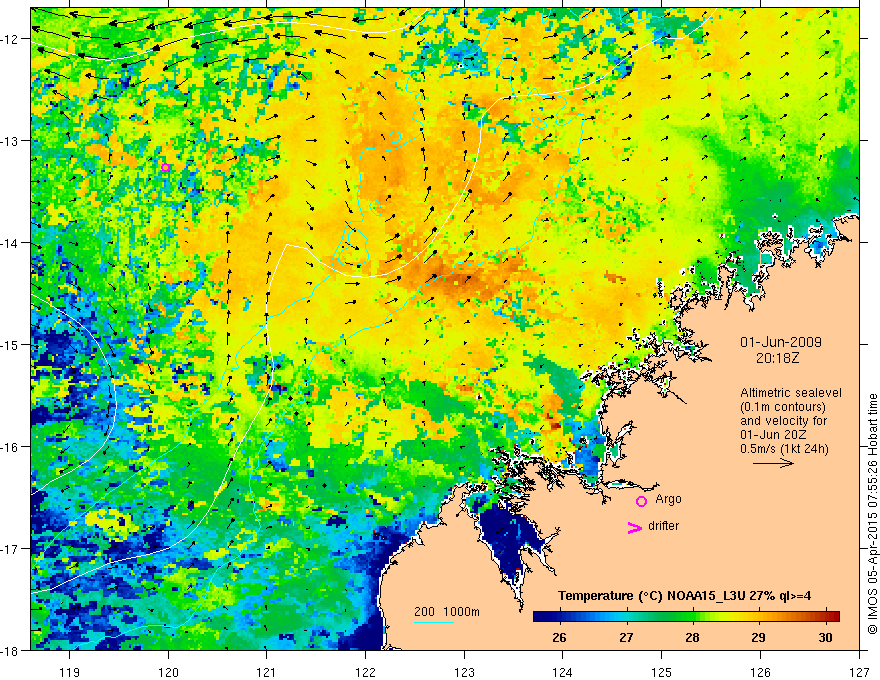
Task: Click the magenta Argo float circle near 120°E
Action: coord(165,167)
